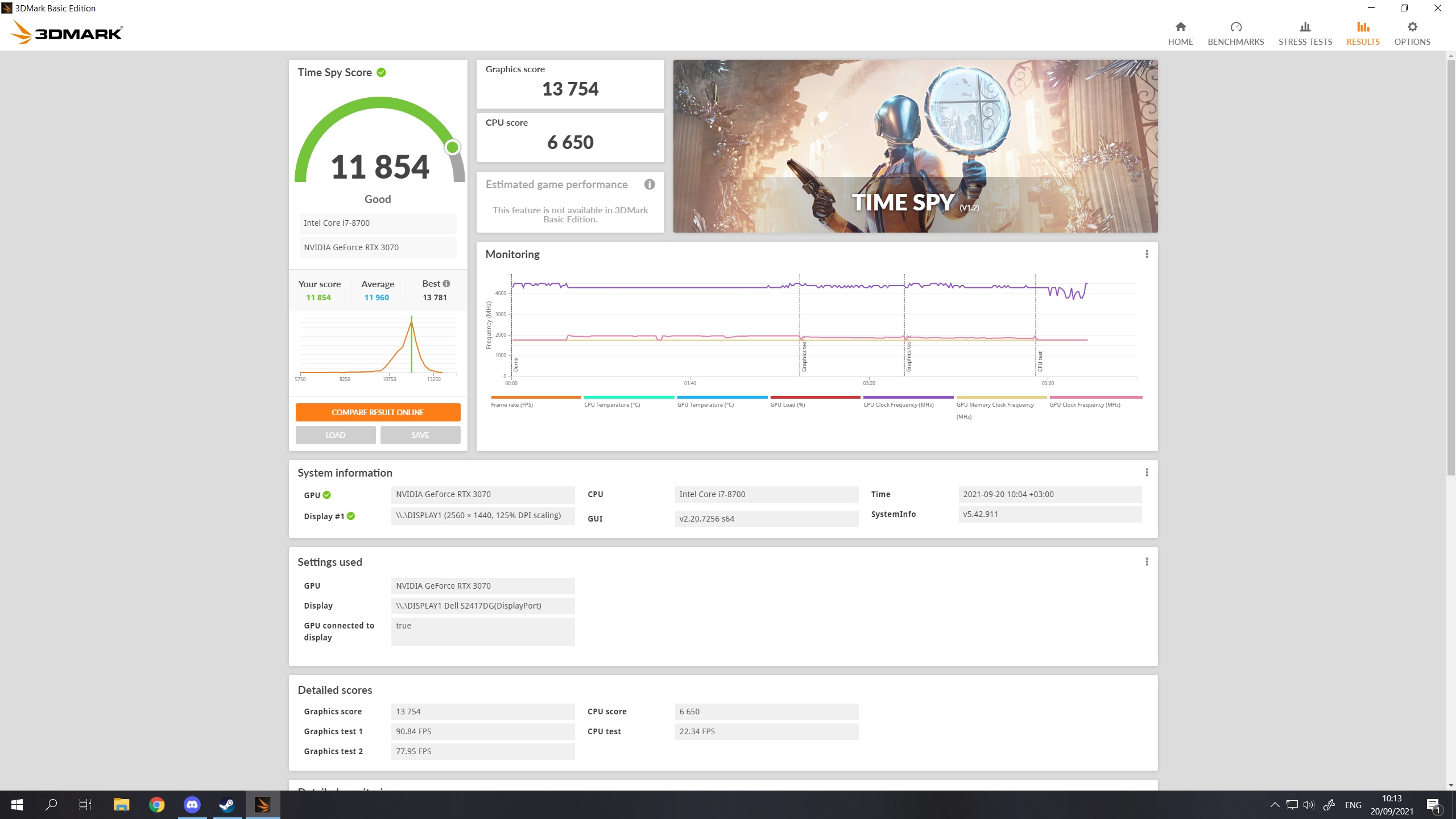Open the HOME tab
Image resolution: width=1456 pixels, height=819 pixels.
point(1180,34)
